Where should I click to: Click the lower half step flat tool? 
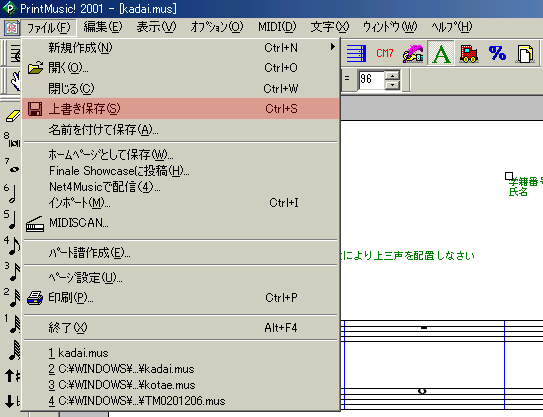pyautogui.click(x=12, y=402)
